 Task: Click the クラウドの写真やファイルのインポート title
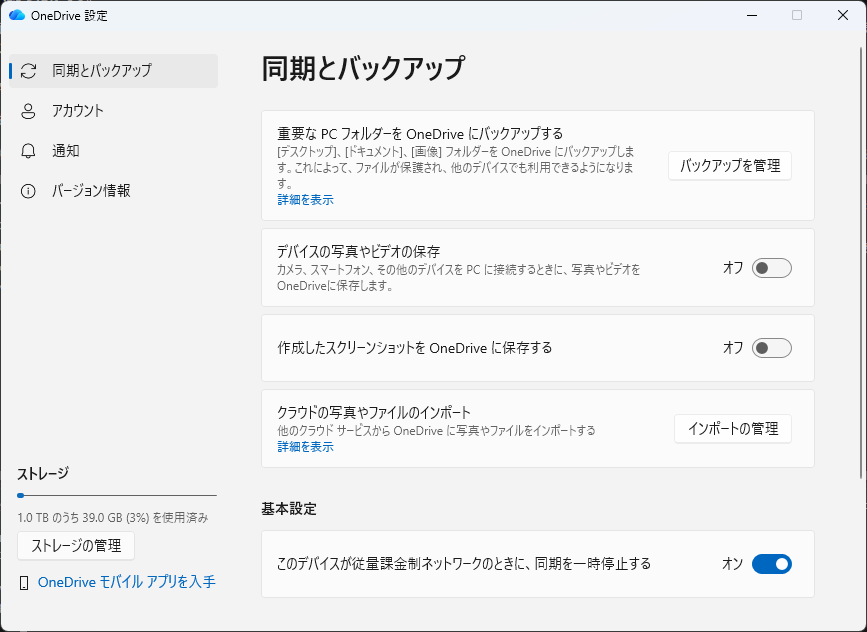[x=374, y=412]
